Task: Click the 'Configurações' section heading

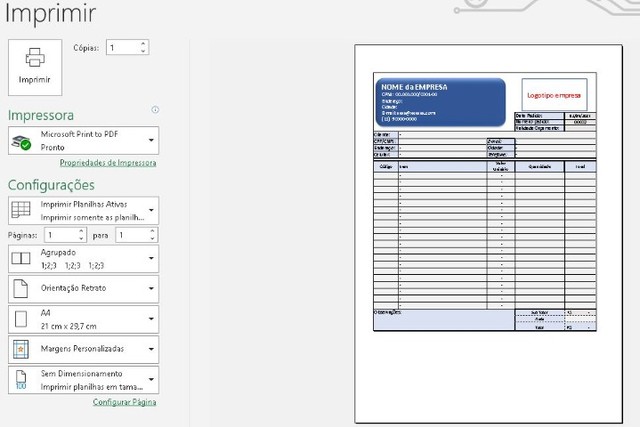Action: pyautogui.click(x=51, y=185)
